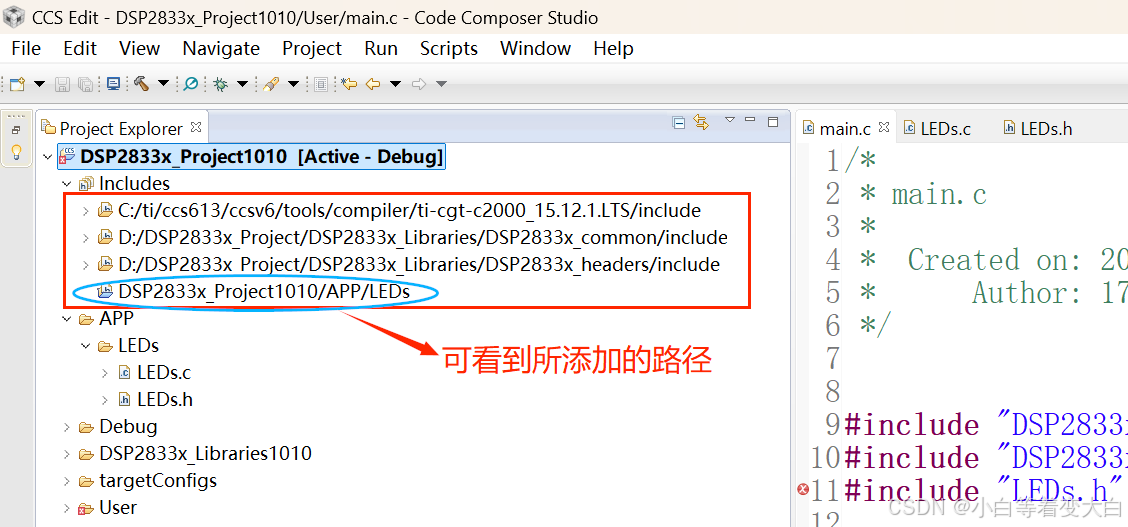1128x527 pixels.
Task: Collapse the LEDs folder
Action: click(86, 346)
